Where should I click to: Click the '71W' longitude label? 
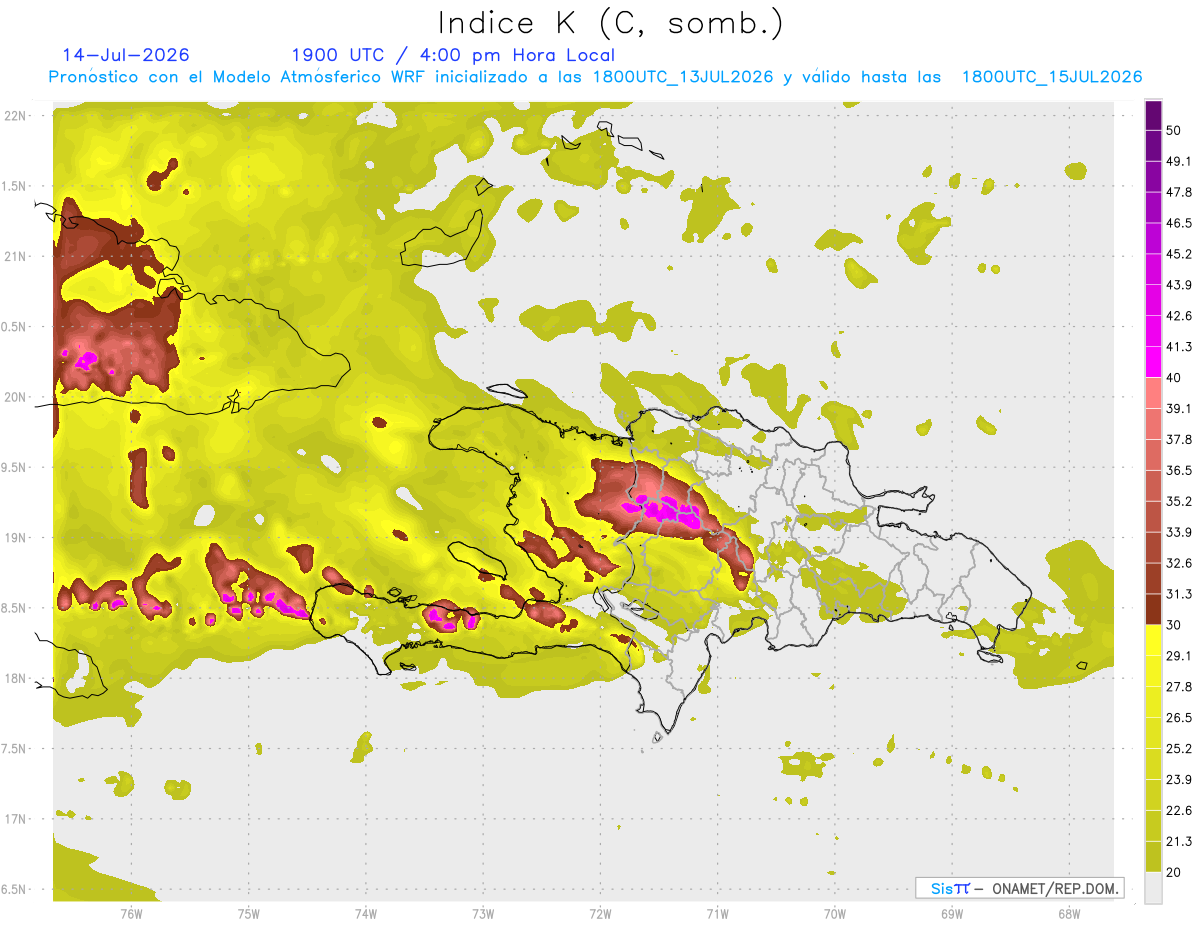click(717, 914)
